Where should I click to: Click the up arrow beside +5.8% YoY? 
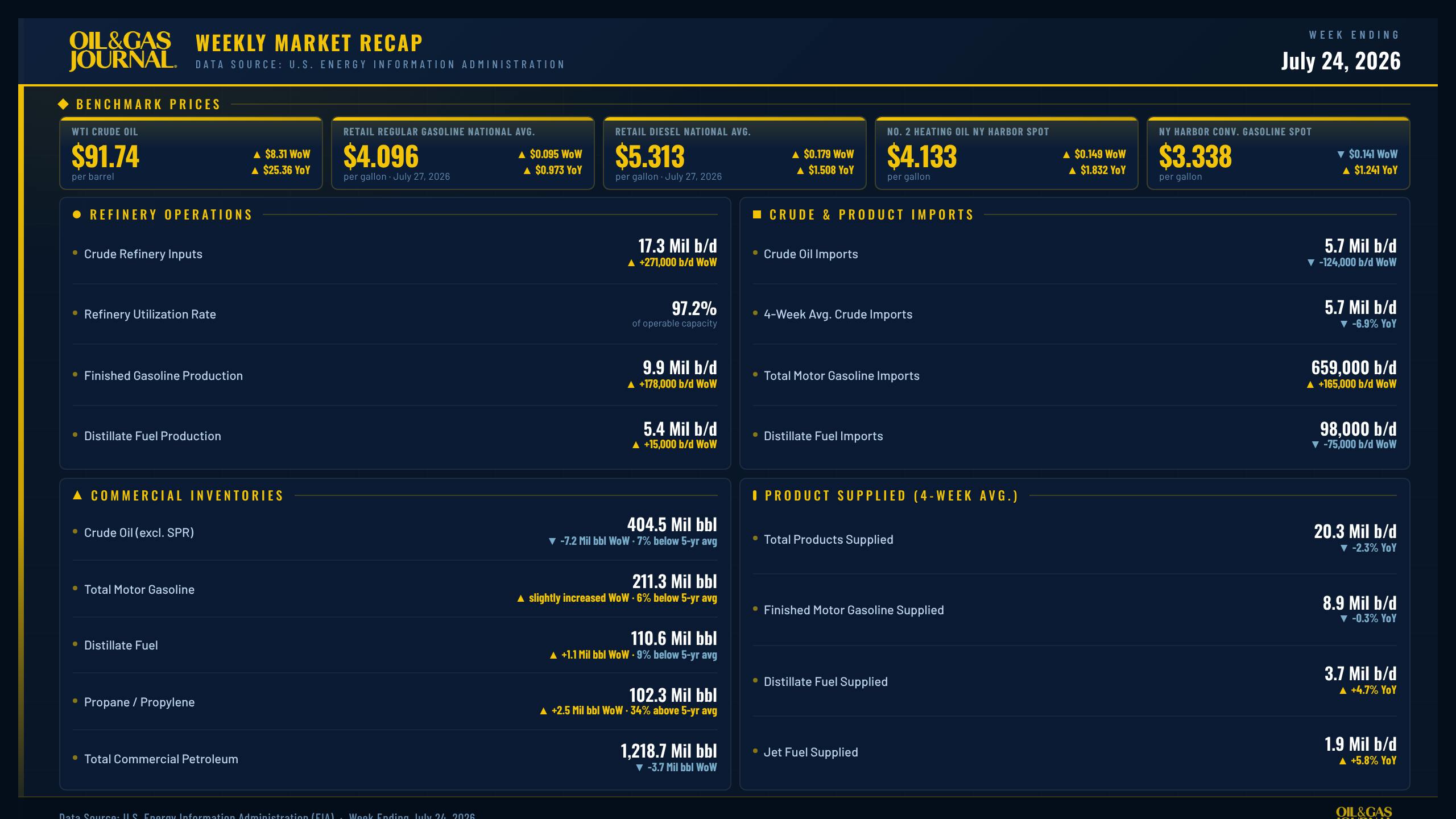click(1343, 761)
